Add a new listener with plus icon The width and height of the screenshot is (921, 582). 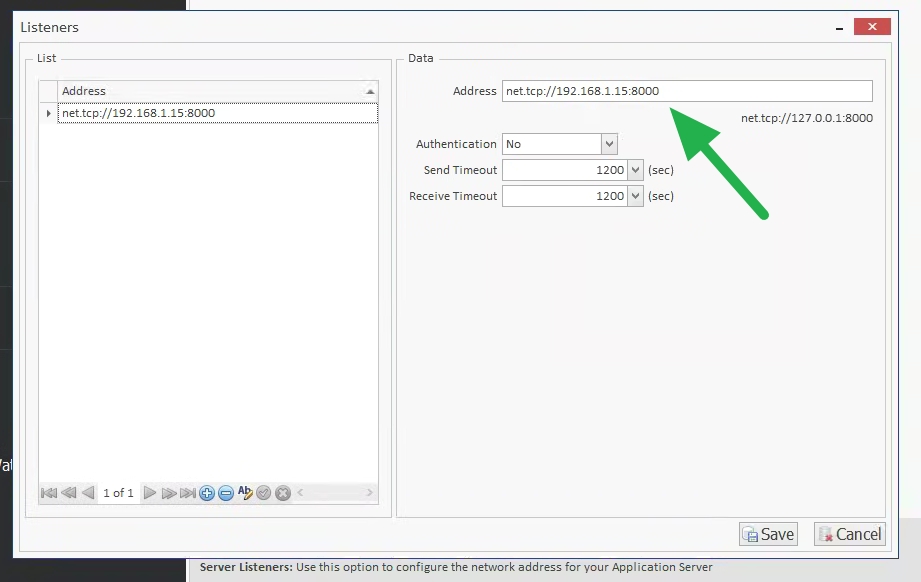click(207, 493)
